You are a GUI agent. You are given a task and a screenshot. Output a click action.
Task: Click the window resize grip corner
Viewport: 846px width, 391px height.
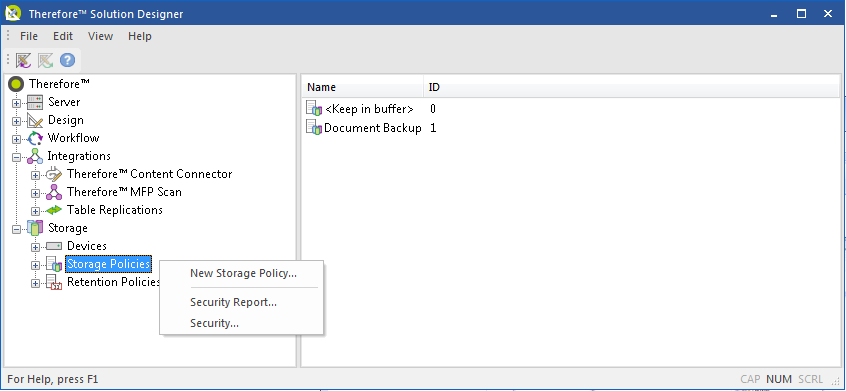(x=835, y=380)
